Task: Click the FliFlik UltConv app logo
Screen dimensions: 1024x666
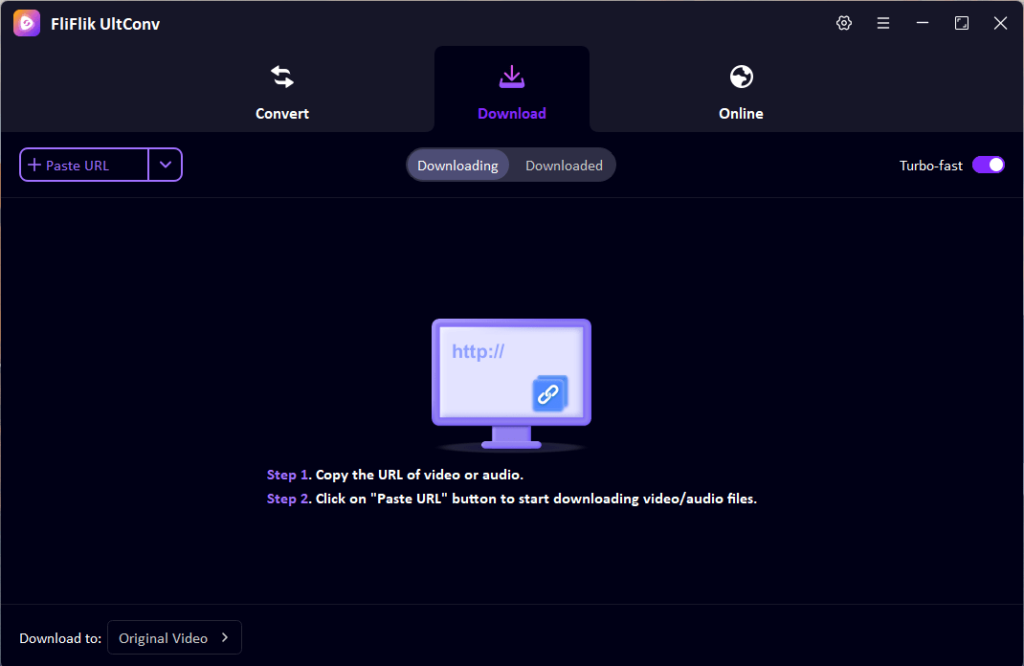Action: click(26, 22)
